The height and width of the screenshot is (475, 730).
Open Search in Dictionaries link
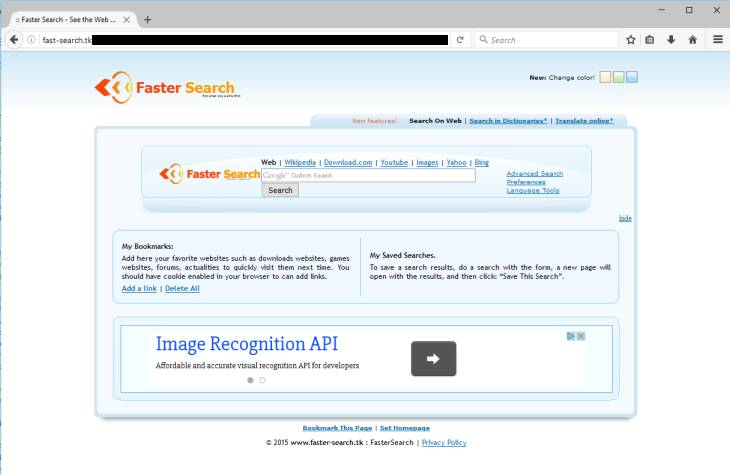pos(508,121)
